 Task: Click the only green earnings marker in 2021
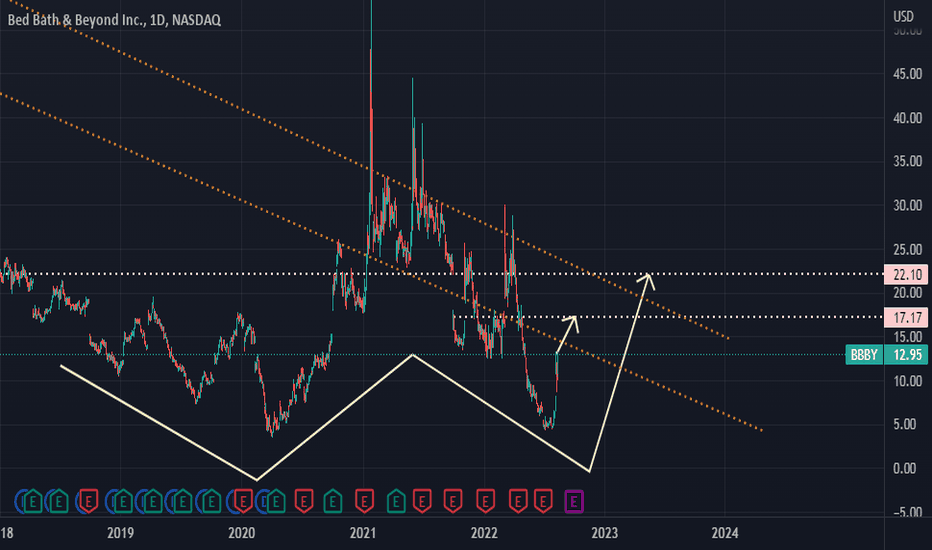coord(396,501)
